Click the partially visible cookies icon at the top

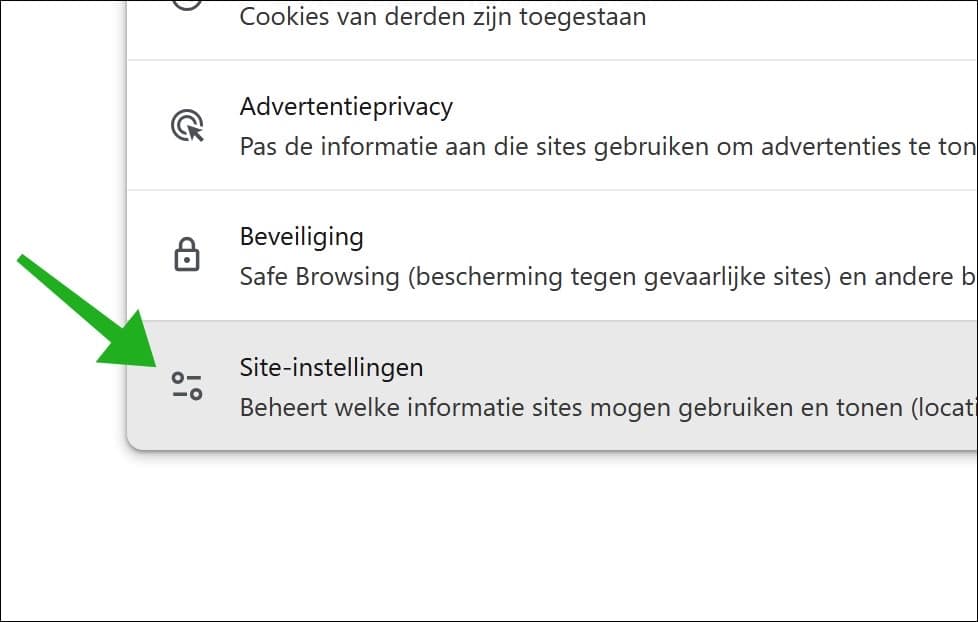pos(187,5)
